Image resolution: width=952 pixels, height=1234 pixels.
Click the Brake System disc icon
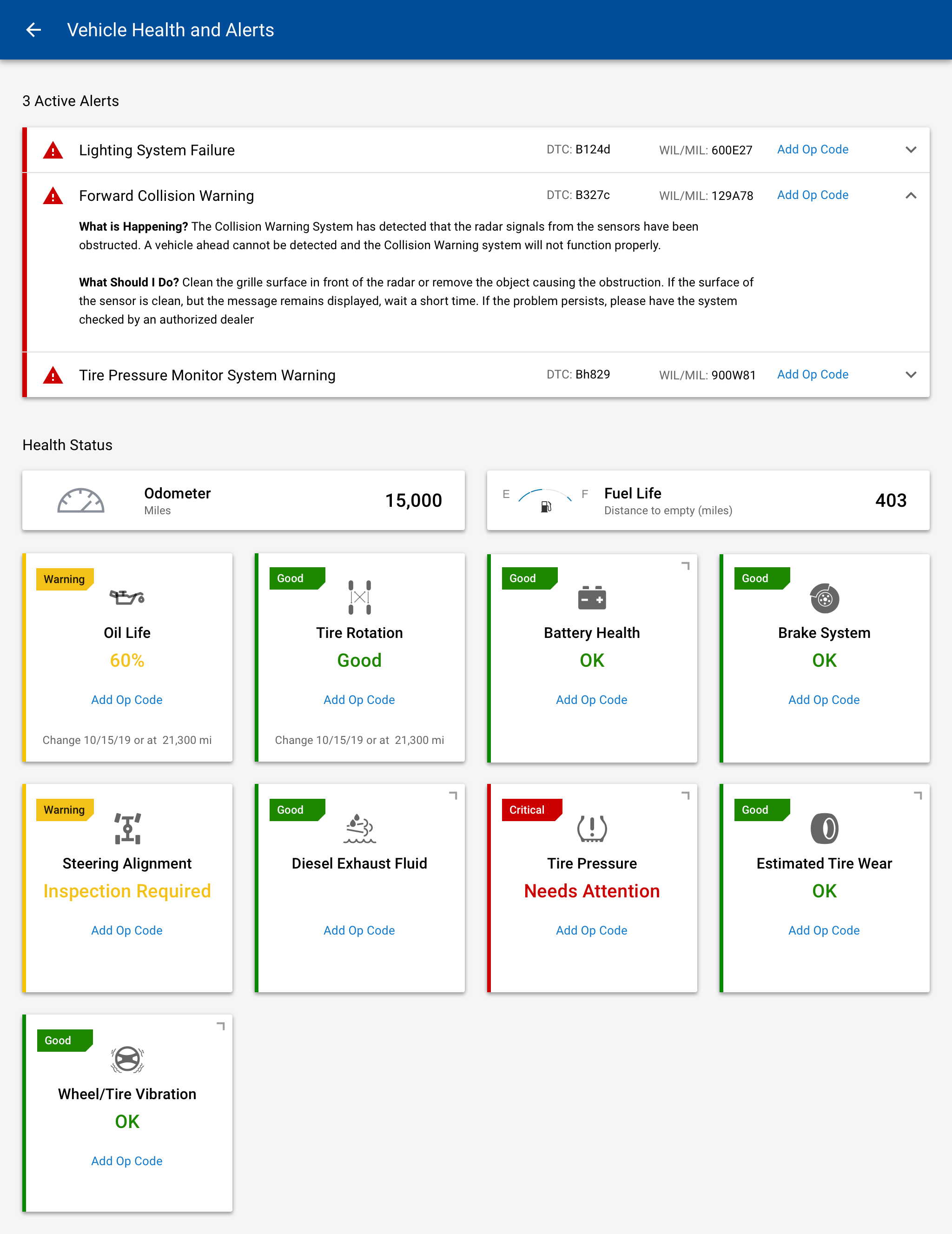[824, 598]
